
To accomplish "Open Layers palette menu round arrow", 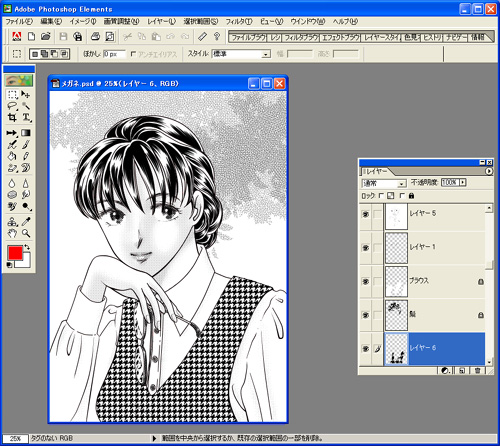I will tap(489, 171).
